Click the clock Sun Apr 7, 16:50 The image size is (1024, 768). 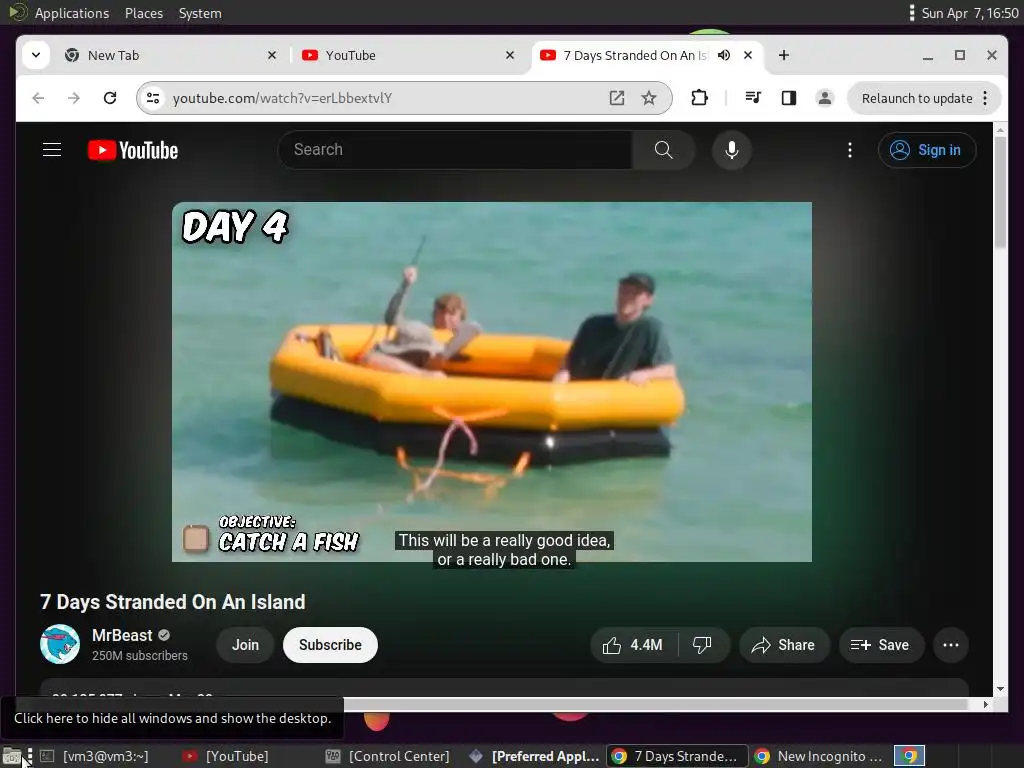click(x=970, y=13)
